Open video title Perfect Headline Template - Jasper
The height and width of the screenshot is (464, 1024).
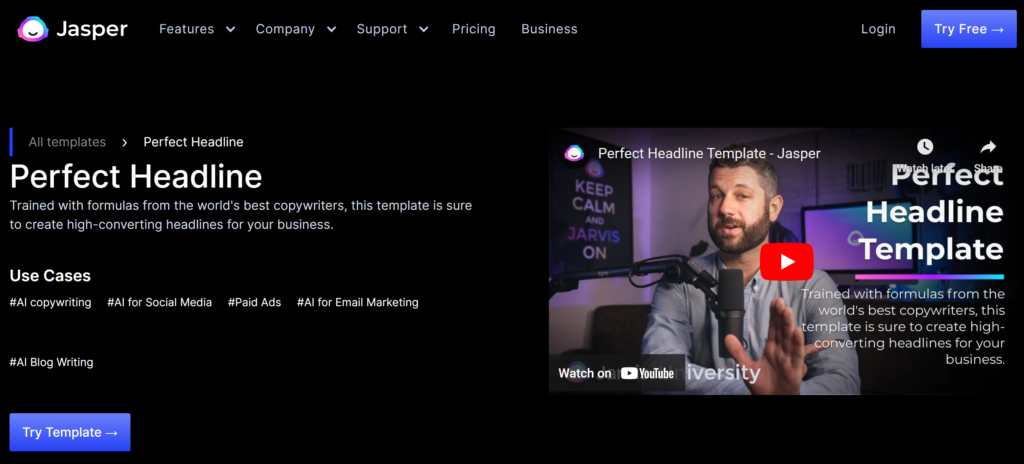[709, 154]
